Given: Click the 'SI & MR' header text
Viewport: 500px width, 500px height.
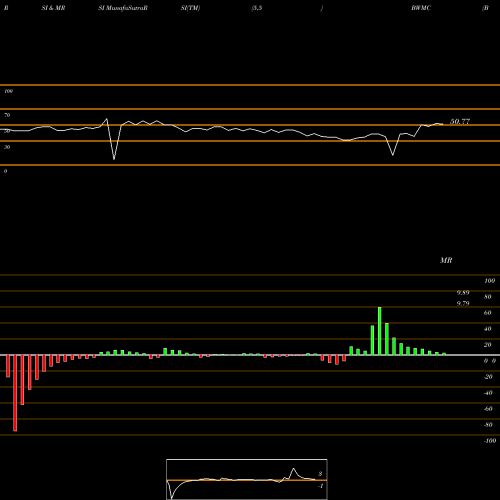Looking at the screenshot, I should [53, 8].
